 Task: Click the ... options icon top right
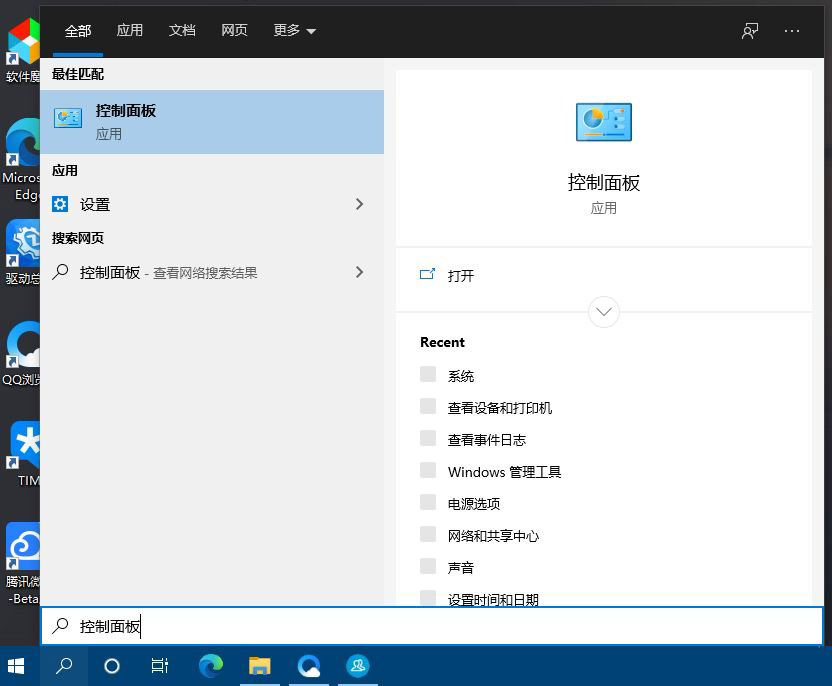tap(792, 31)
